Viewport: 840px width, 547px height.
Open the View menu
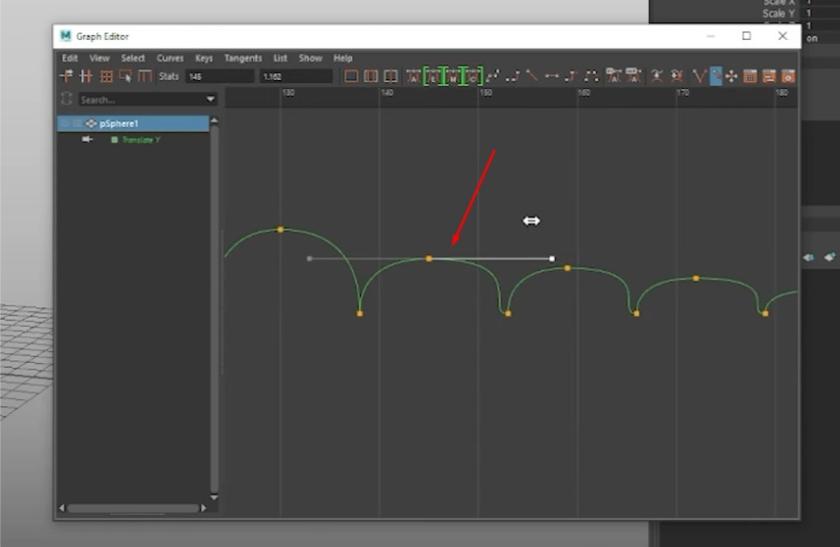[x=99, y=58]
